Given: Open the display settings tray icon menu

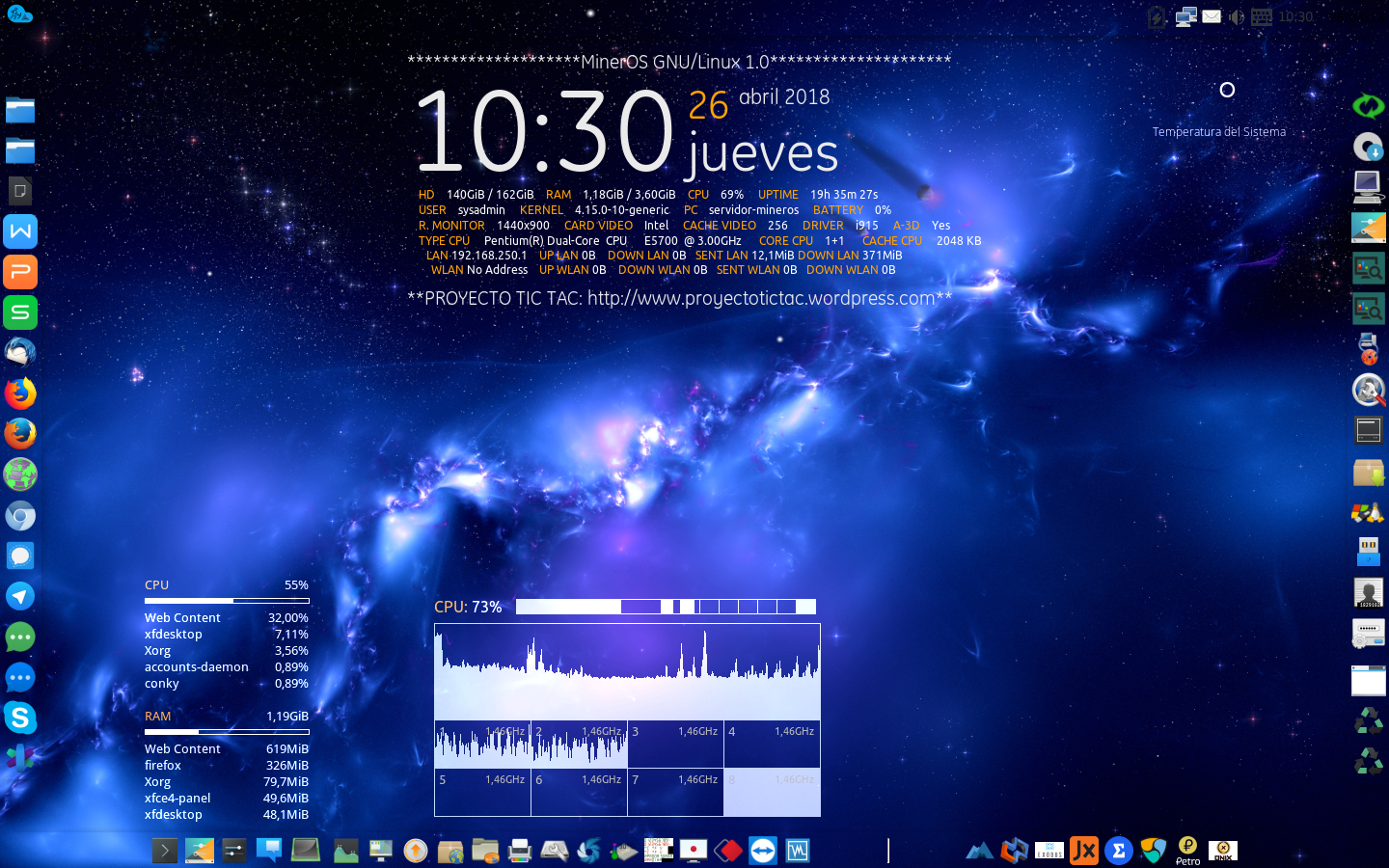Looking at the screenshot, I should 1185,16.
